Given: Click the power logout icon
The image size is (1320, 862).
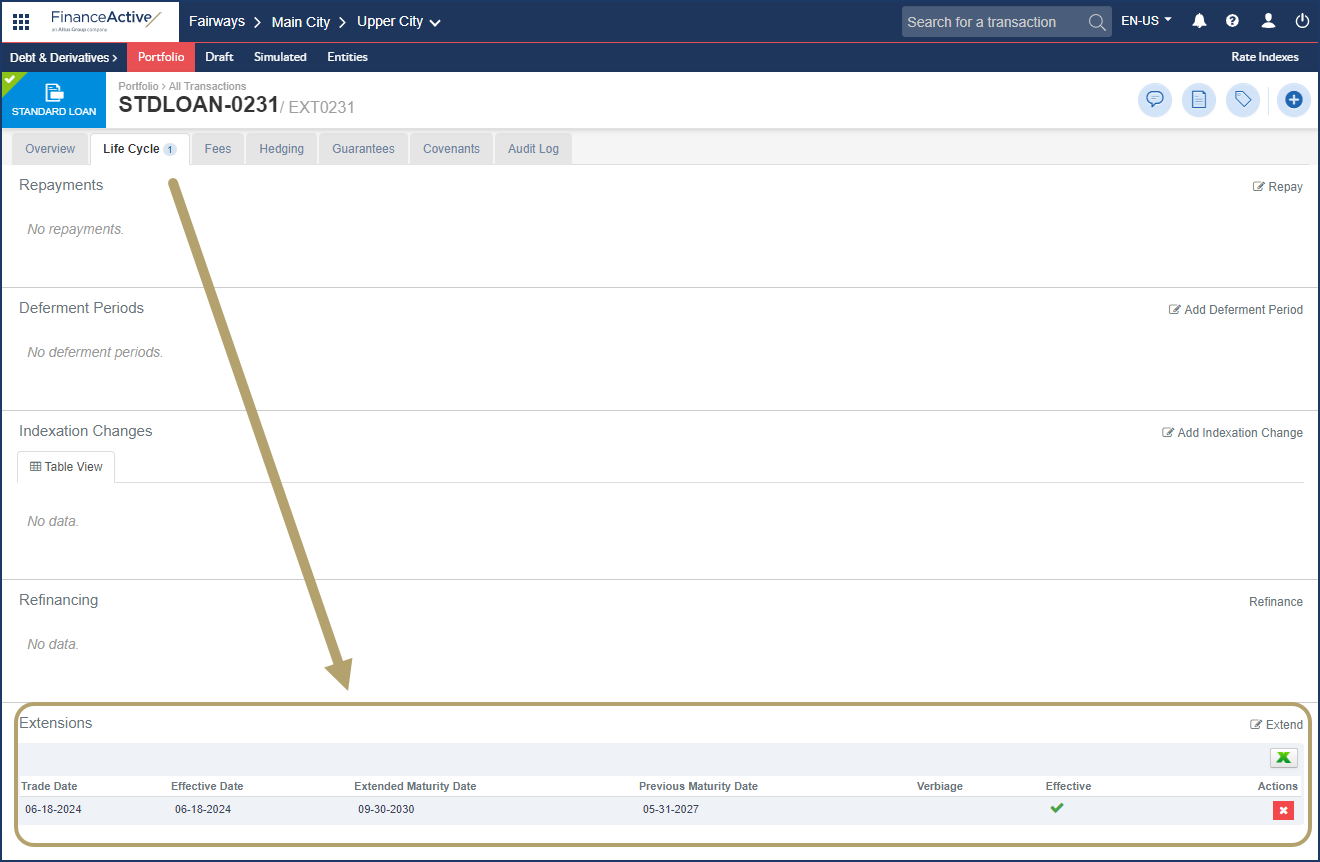Looking at the screenshot, I should [1301, 21].
